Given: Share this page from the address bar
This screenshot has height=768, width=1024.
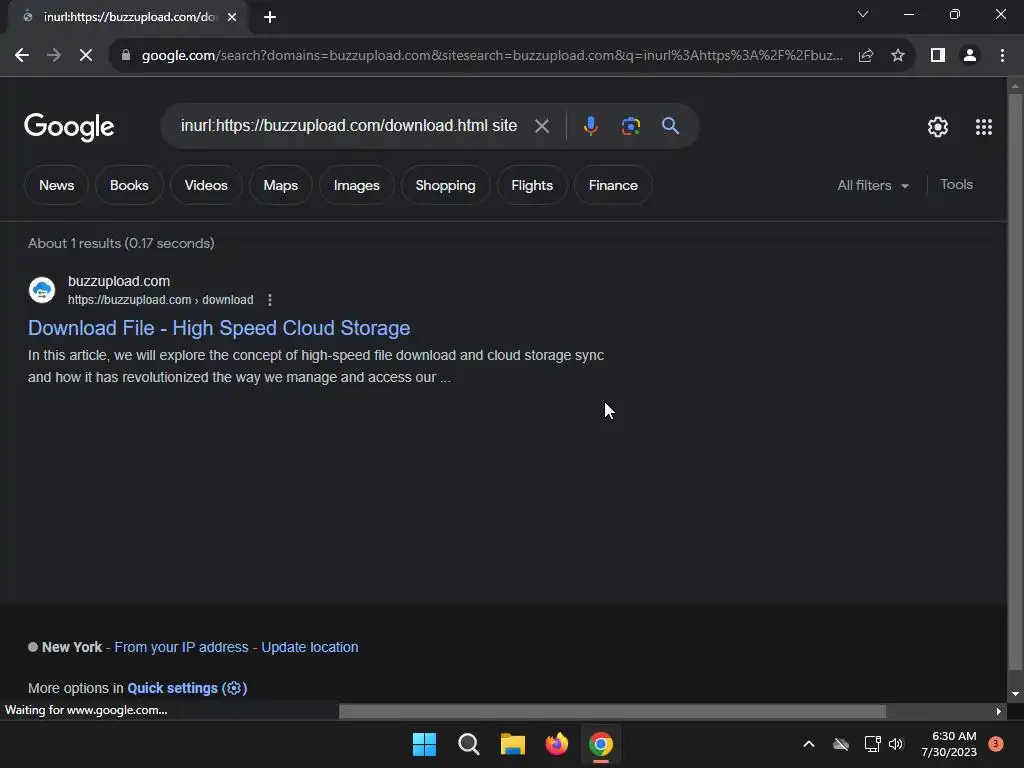Looking at the screenshot, I should tap(866, 56).
